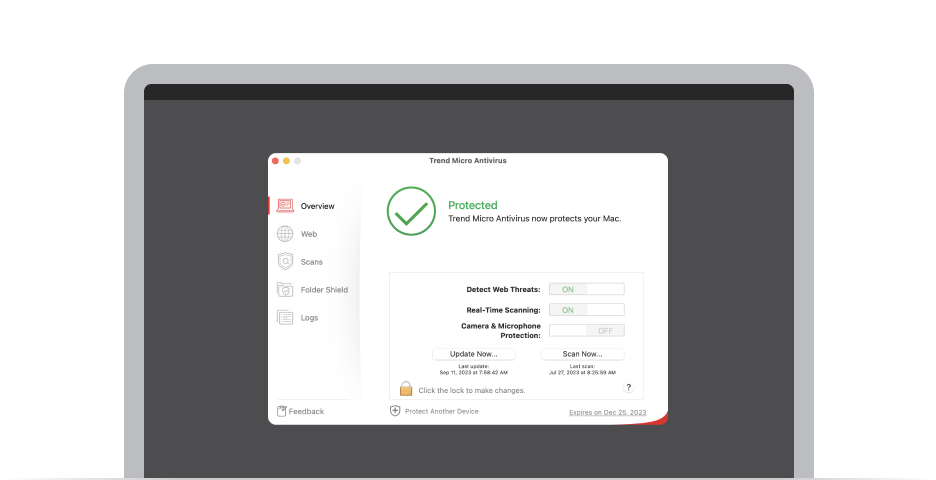Click the Update Now button
This screenshot has width=936, height=480.
[x=473, y=354]
